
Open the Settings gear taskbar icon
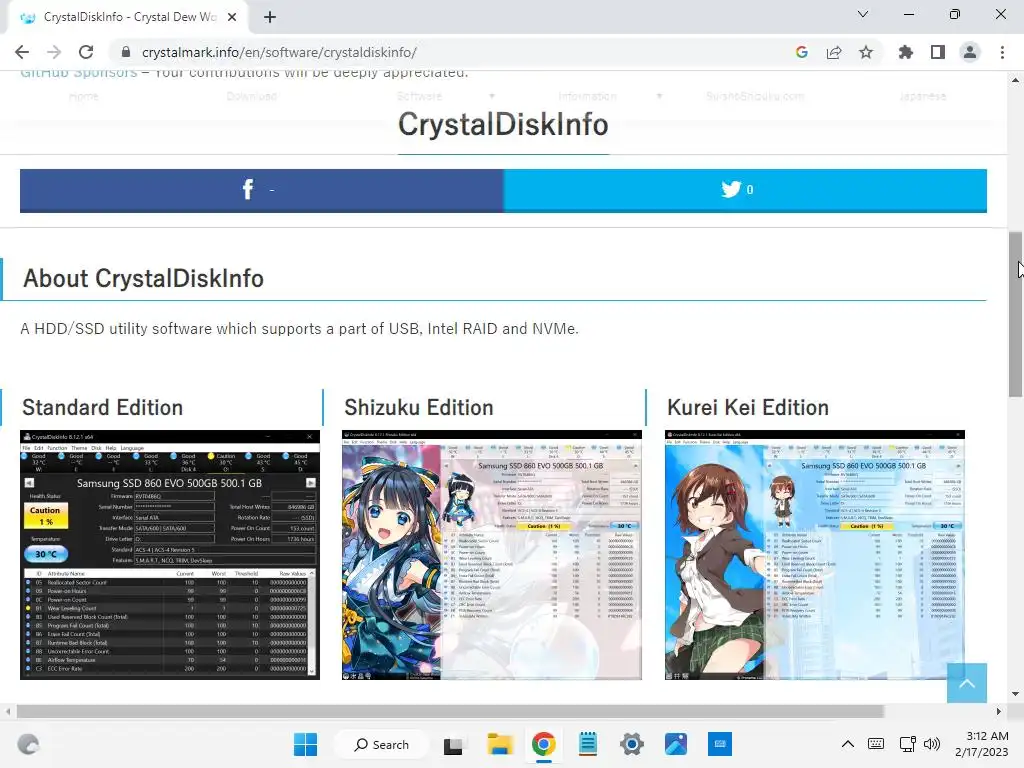[x=632, y=744]
